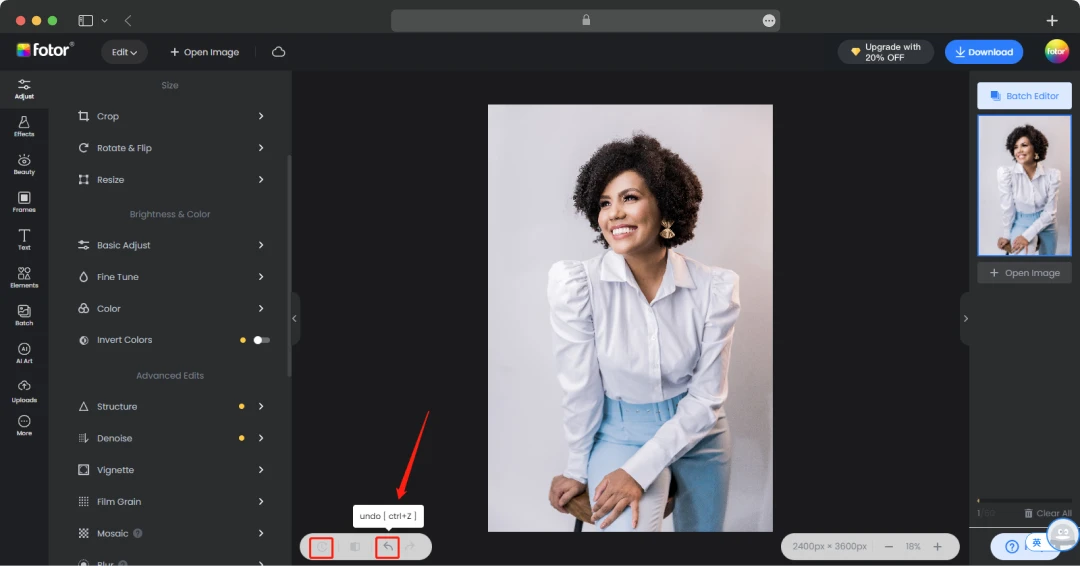Viewport: 1080px width, 566px height.
Task: Click the 18% zoom level value
Action: pos(913,547)
